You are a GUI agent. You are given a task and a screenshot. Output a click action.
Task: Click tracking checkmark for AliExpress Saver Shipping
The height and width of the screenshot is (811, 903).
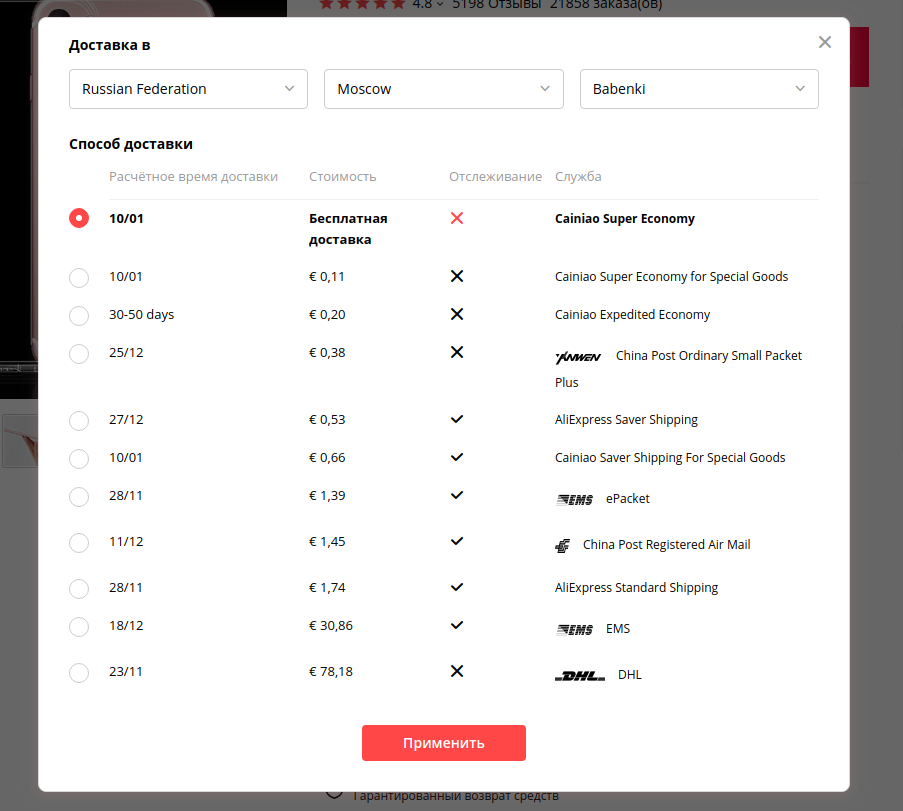(x=457, y=419)
